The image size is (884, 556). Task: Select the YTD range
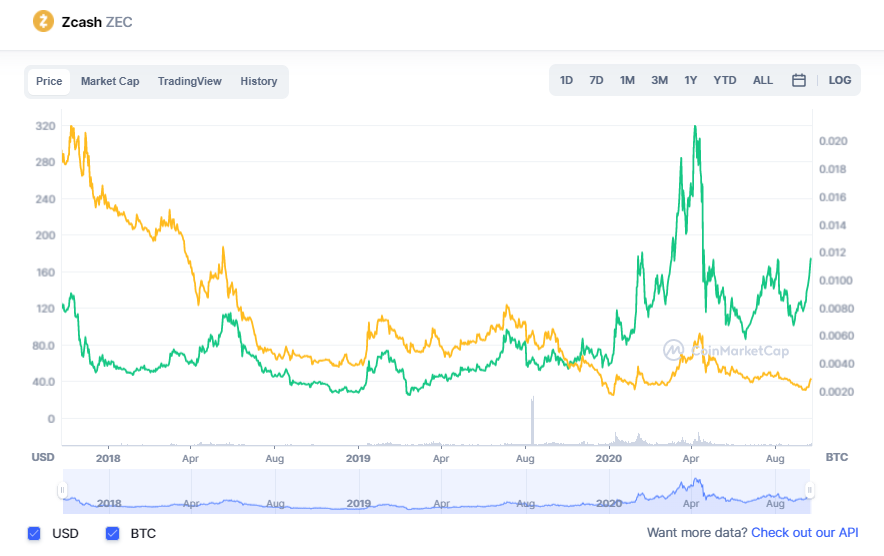pos(724,80)
